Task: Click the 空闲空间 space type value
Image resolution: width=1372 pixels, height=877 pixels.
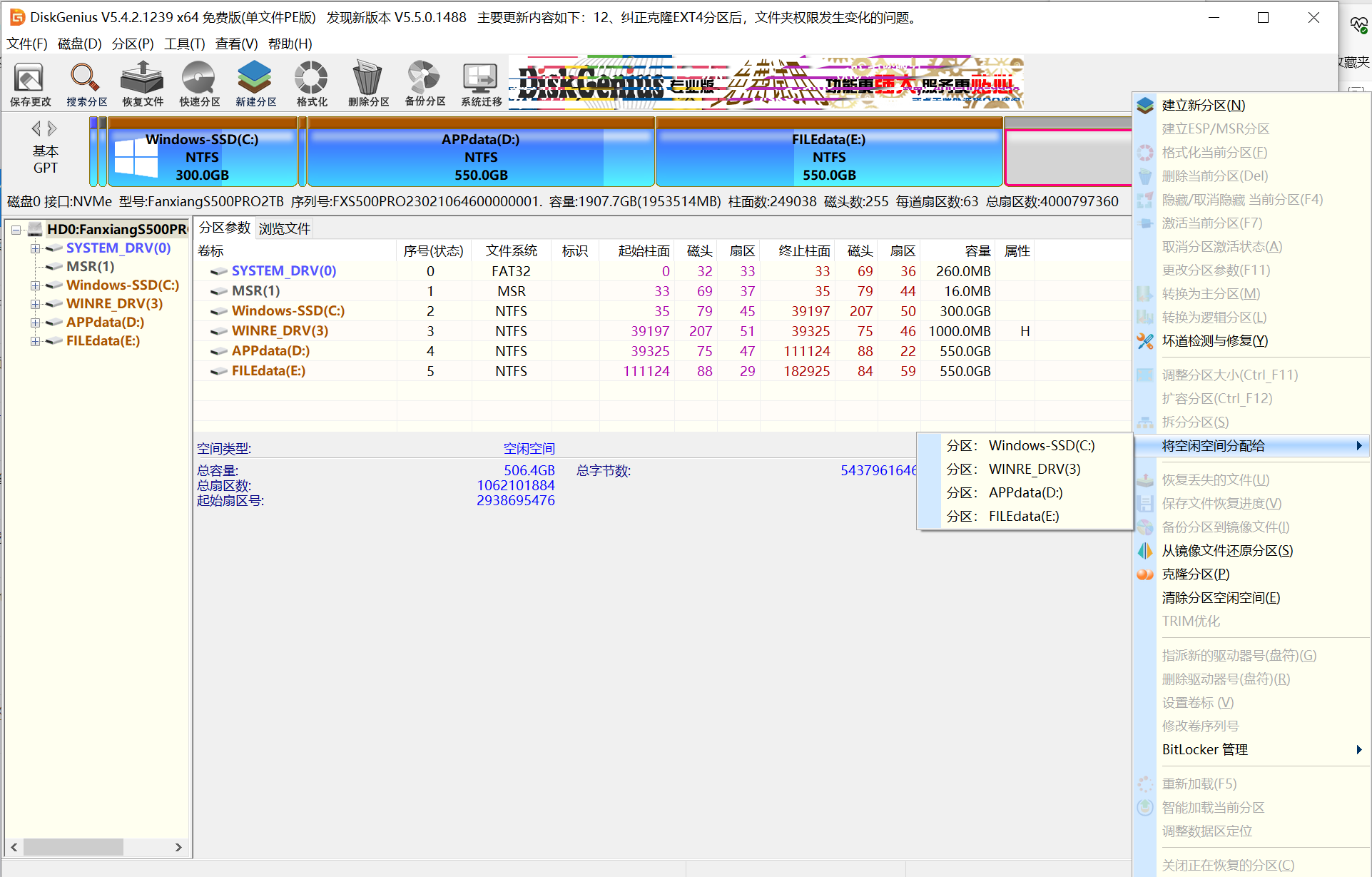Action: coord(529,449)
